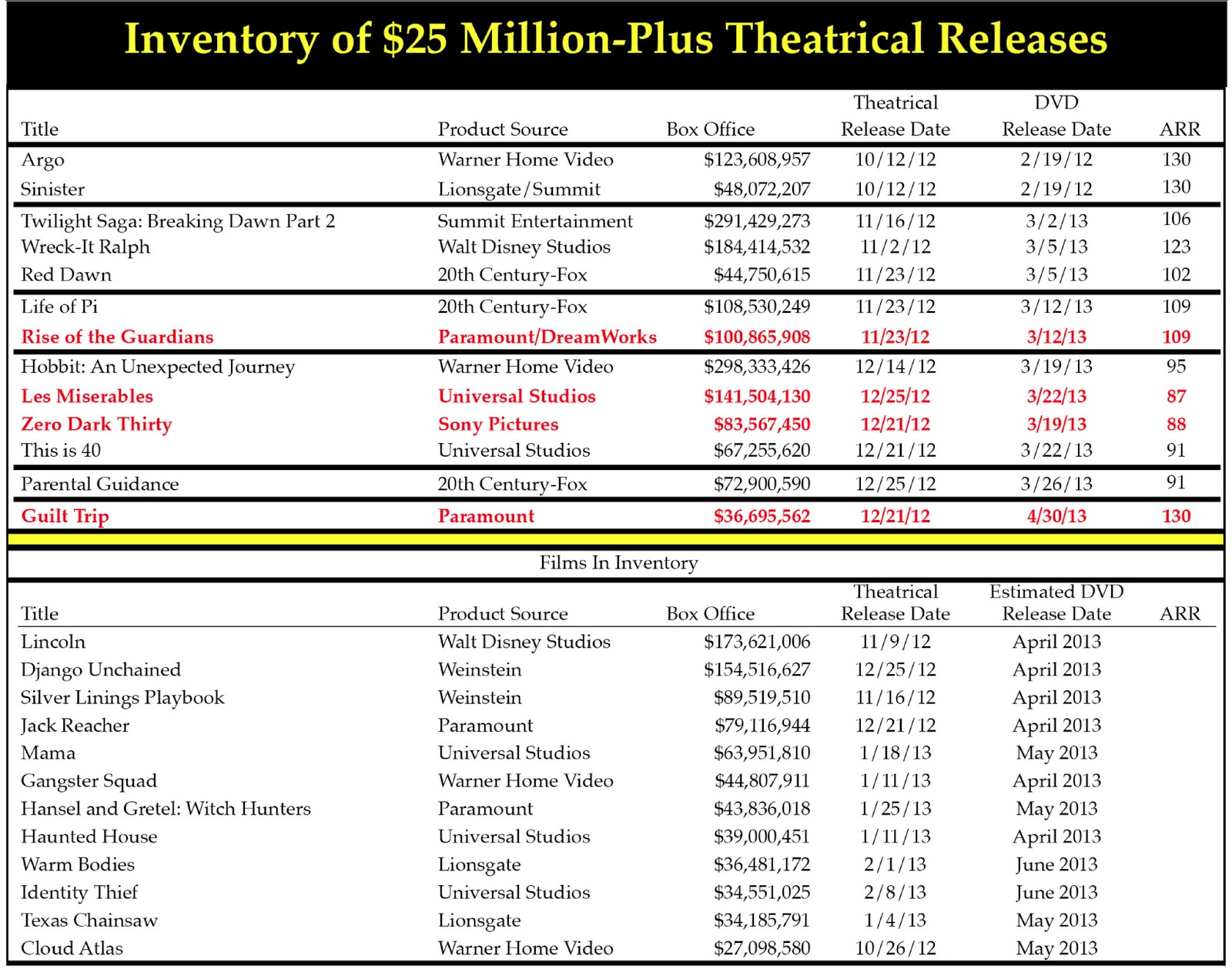Click the 'Gangster Squad' title
1232x976 pixels.
[89, 781]
